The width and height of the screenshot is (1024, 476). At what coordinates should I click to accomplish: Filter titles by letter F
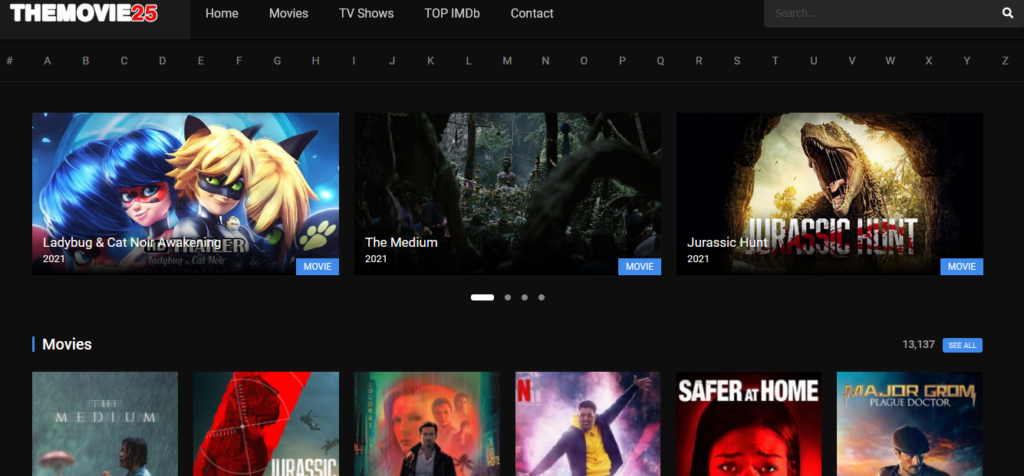[239, 61]
